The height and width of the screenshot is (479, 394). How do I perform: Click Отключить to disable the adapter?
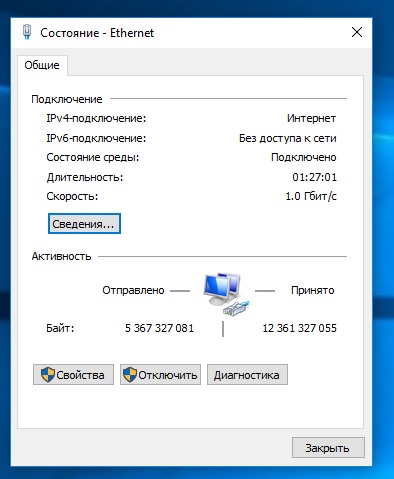[160, 375]
